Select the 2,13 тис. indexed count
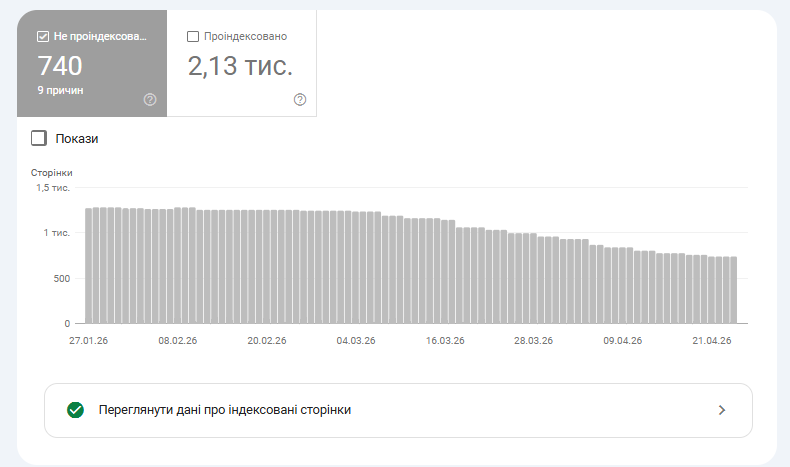The height and width of the screenshot is (467, 790). [x=240, y=66]
